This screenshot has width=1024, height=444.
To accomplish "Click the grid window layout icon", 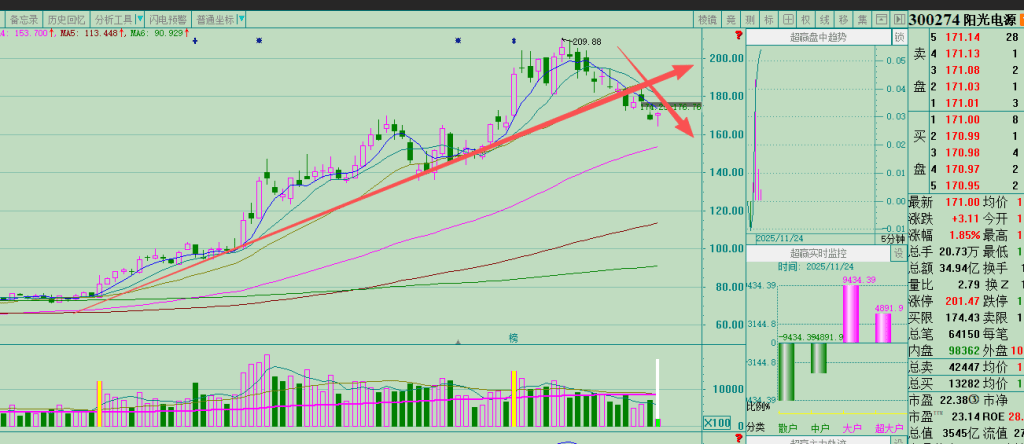I will click(x=787, y=19).
